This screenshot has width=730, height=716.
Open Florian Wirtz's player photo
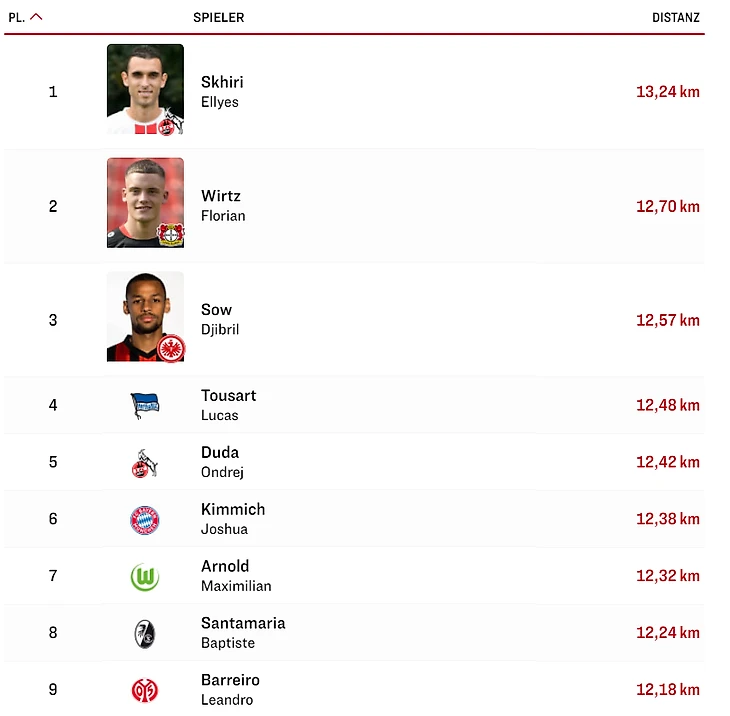[x=145, y=203]
